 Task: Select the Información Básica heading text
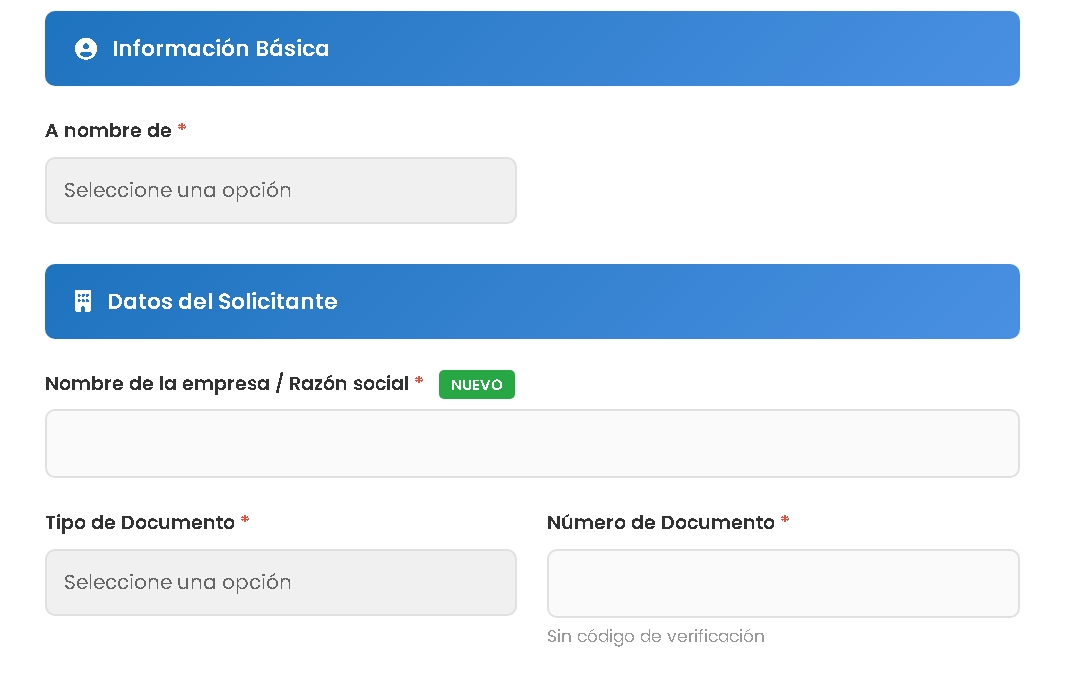(220, 49)
